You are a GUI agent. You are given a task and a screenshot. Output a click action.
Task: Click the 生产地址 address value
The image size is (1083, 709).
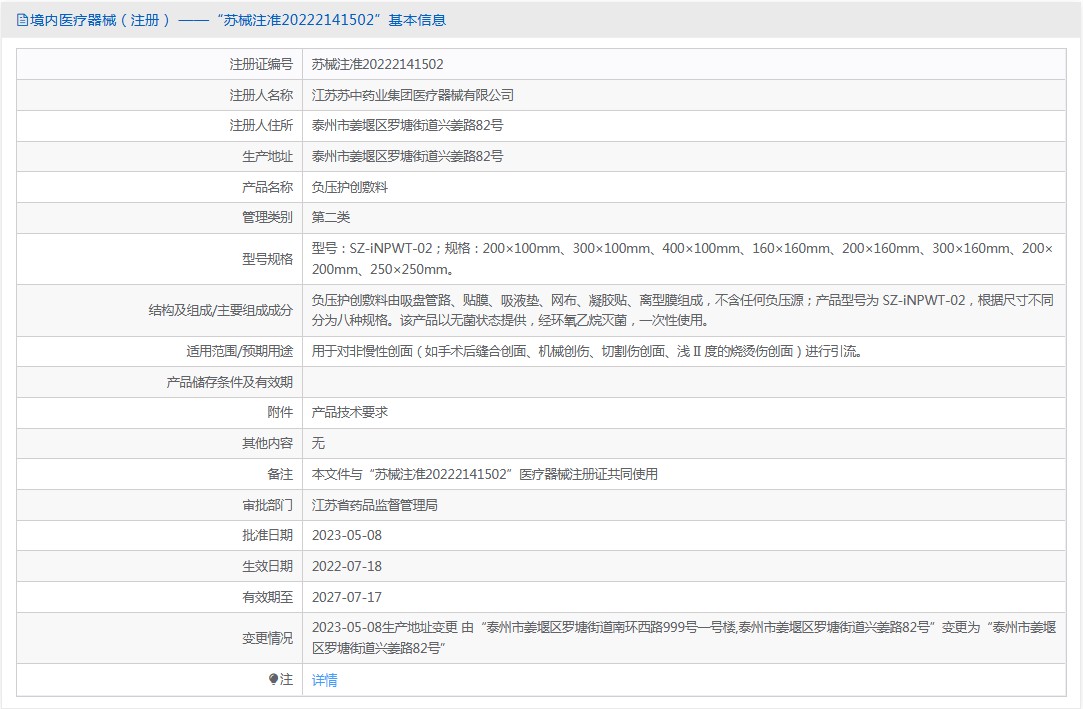407,156
